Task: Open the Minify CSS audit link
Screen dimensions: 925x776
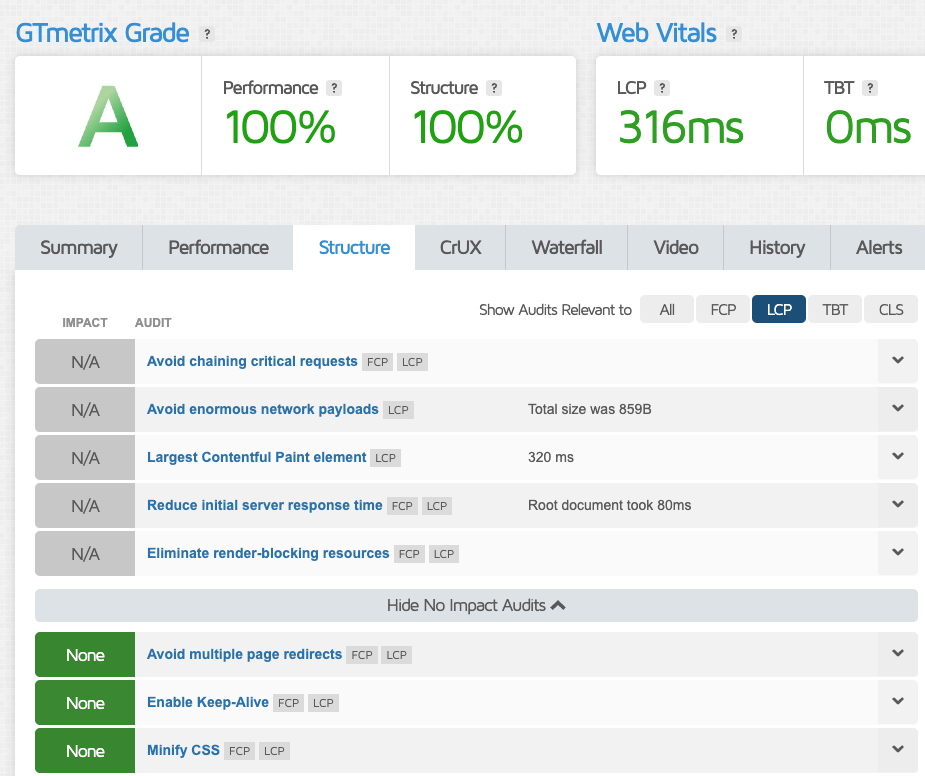Action: point(183,750)
